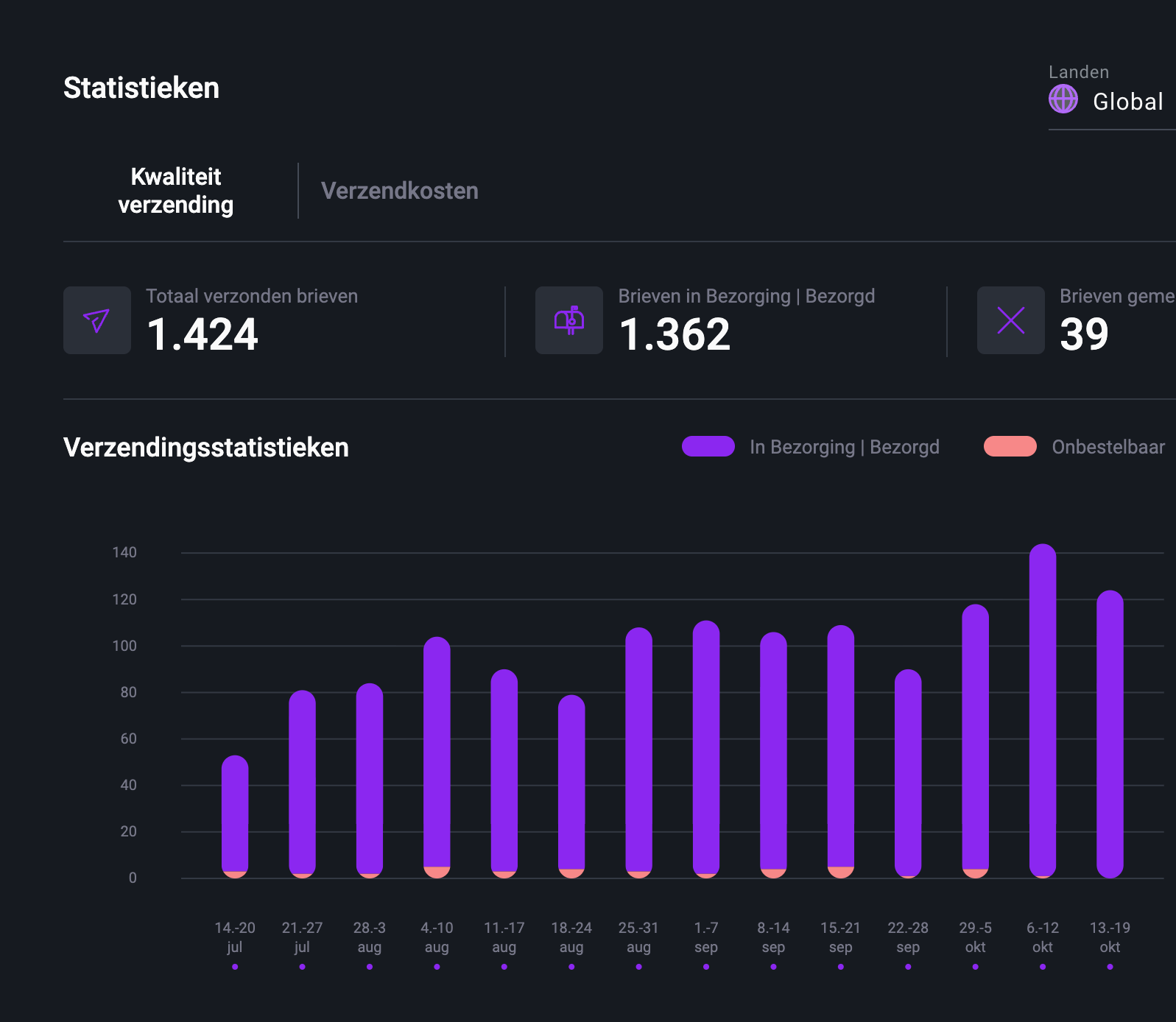Click the pink segment of 15.-21 sep bar

point(840,872)
